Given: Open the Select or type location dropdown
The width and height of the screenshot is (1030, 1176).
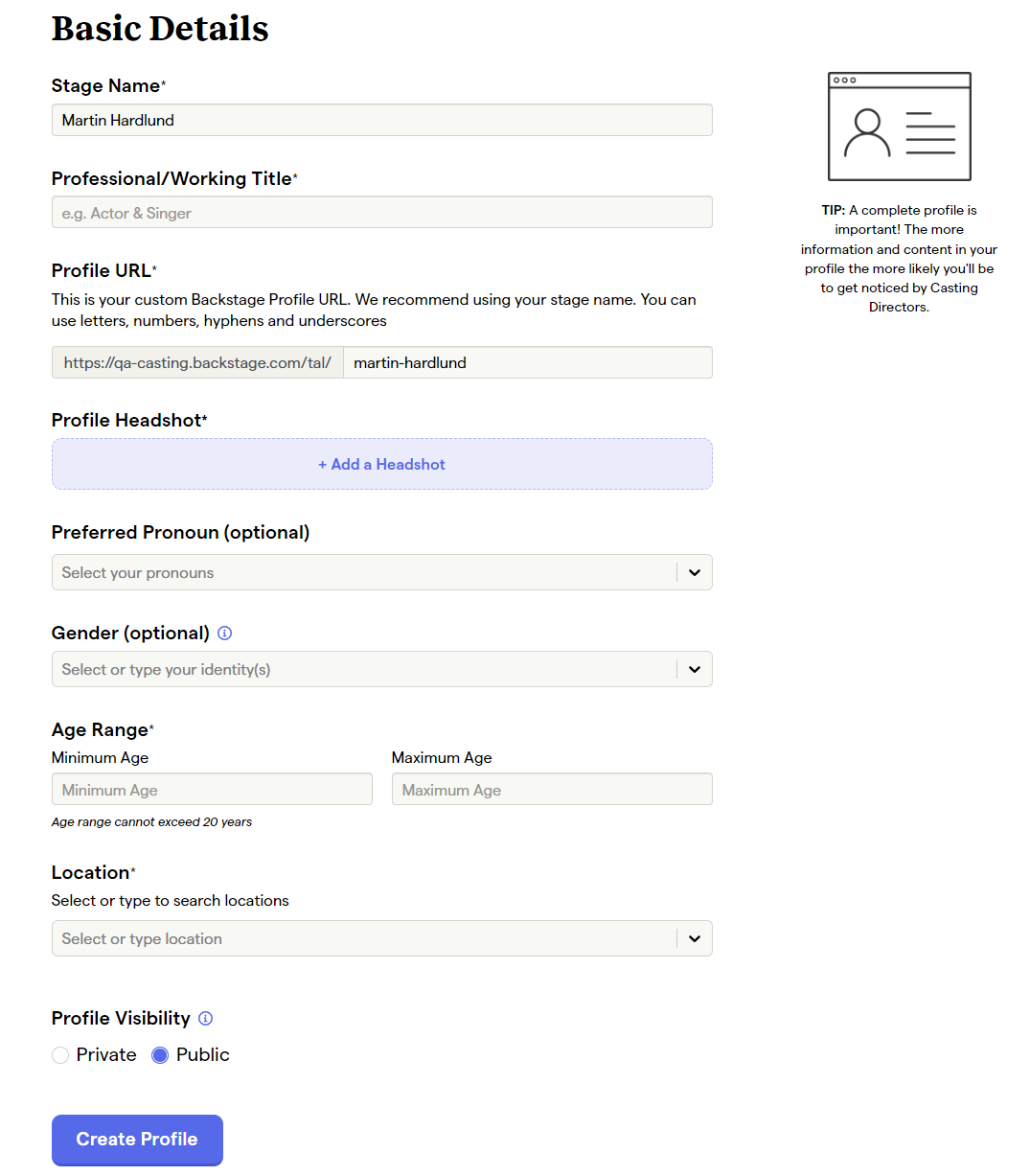Looking at the screenshot, I should [382, 939].
